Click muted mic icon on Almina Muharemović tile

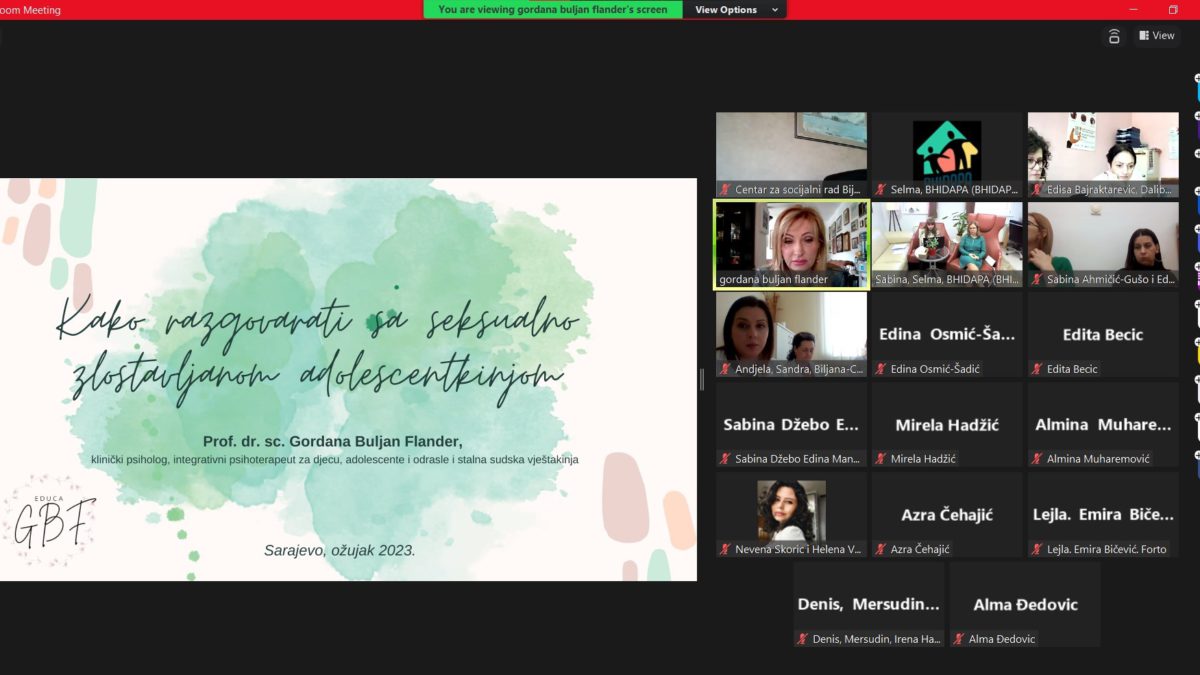[1037, 459]
